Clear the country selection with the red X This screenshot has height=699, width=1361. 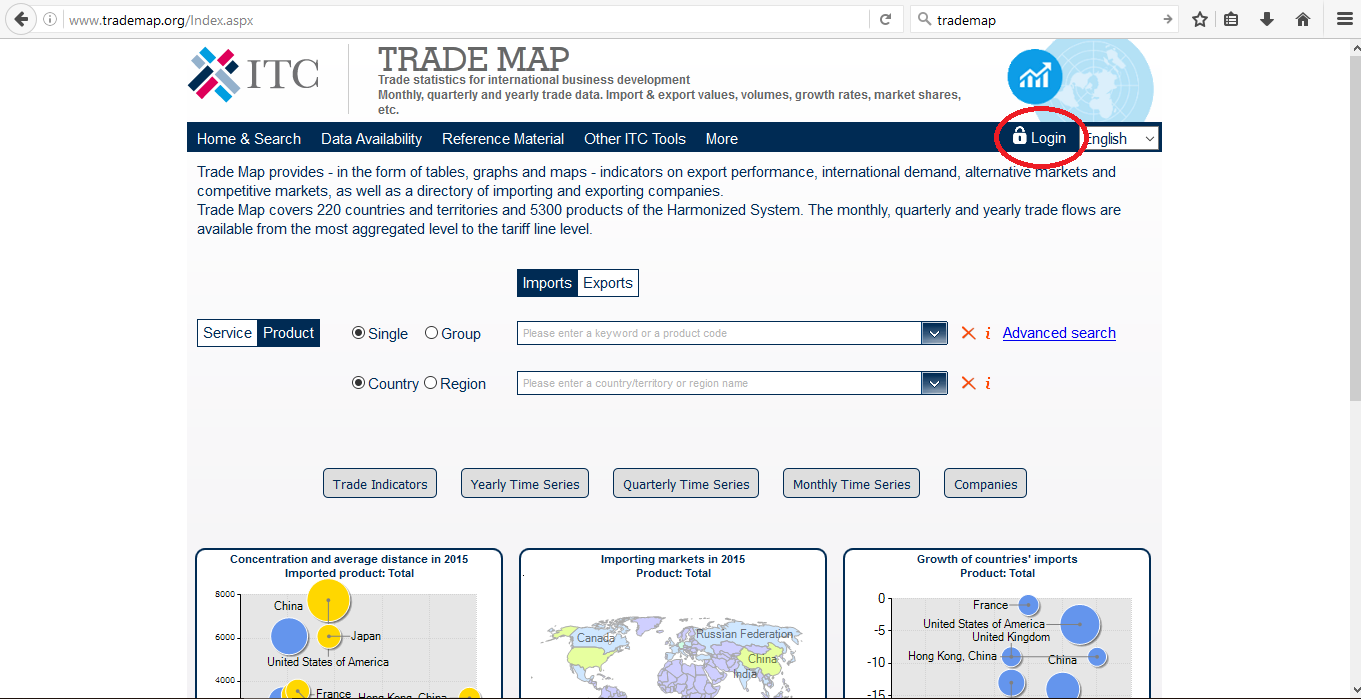coord(967,383)
